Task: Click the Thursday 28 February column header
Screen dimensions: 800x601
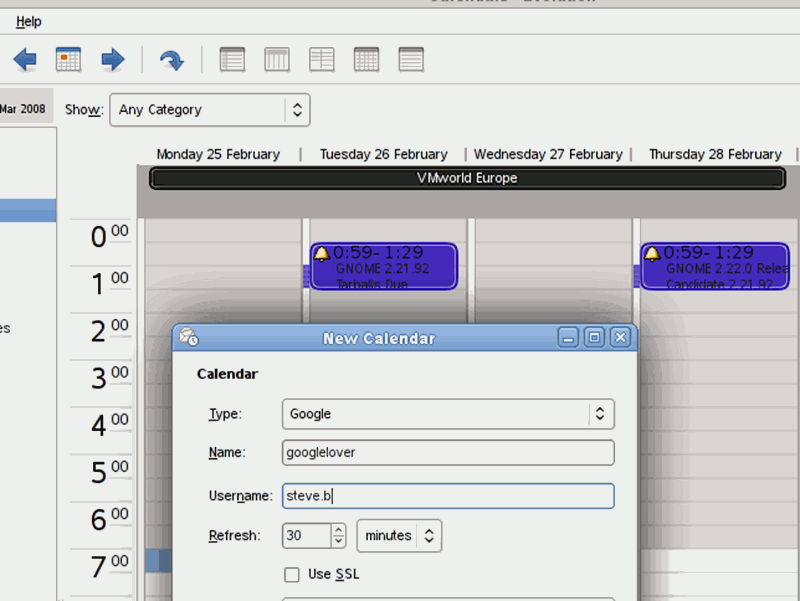Action: [x=715, y=154]
